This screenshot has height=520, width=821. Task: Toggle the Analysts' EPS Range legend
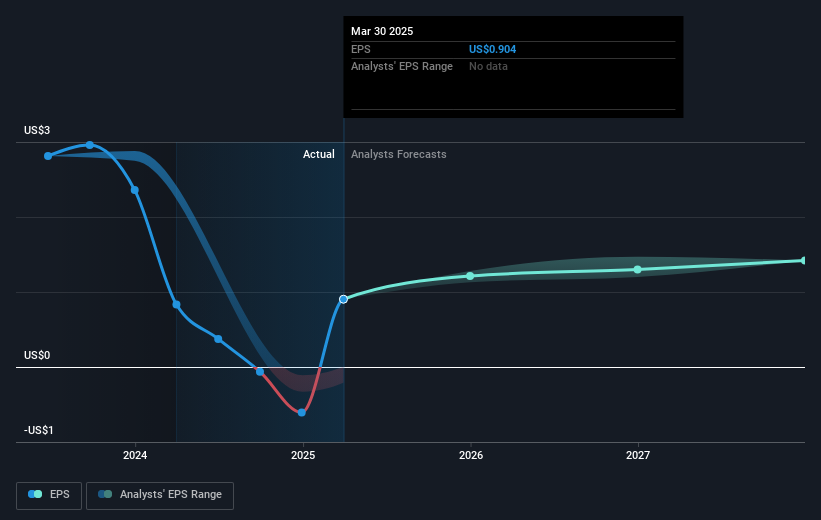tap(160, 495)
